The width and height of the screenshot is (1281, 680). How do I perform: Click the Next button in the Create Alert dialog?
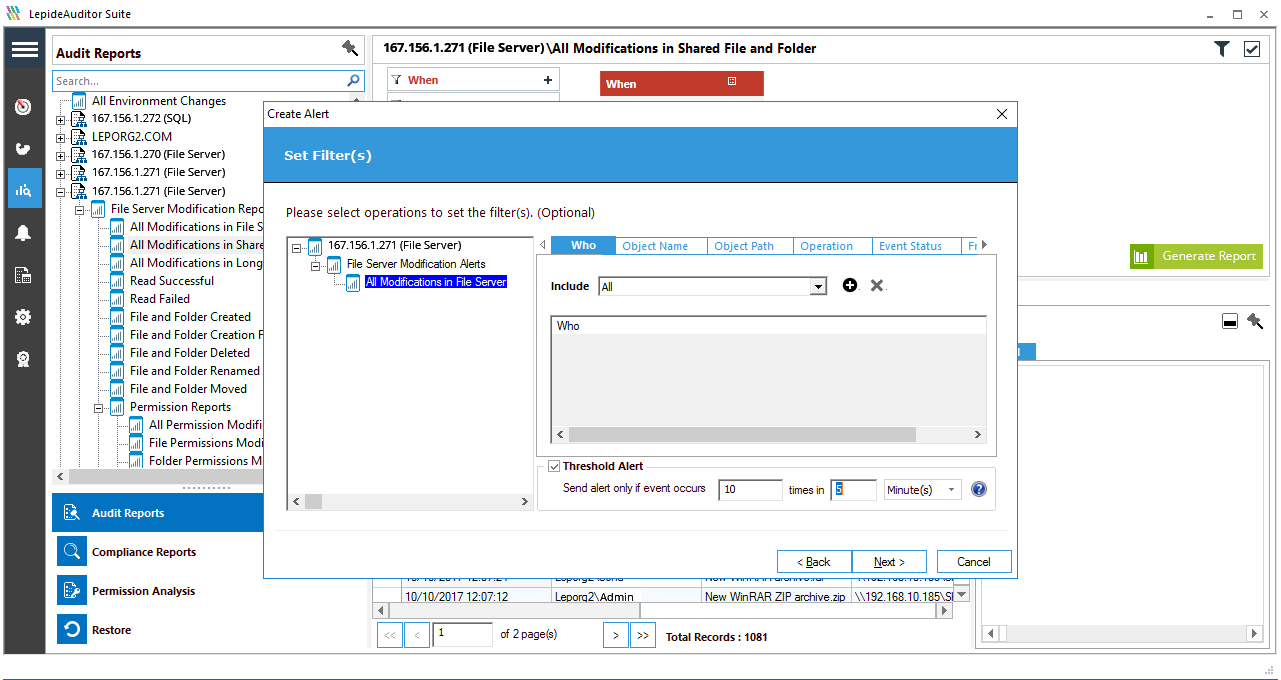pyautogui.click(x=889, y=561)
